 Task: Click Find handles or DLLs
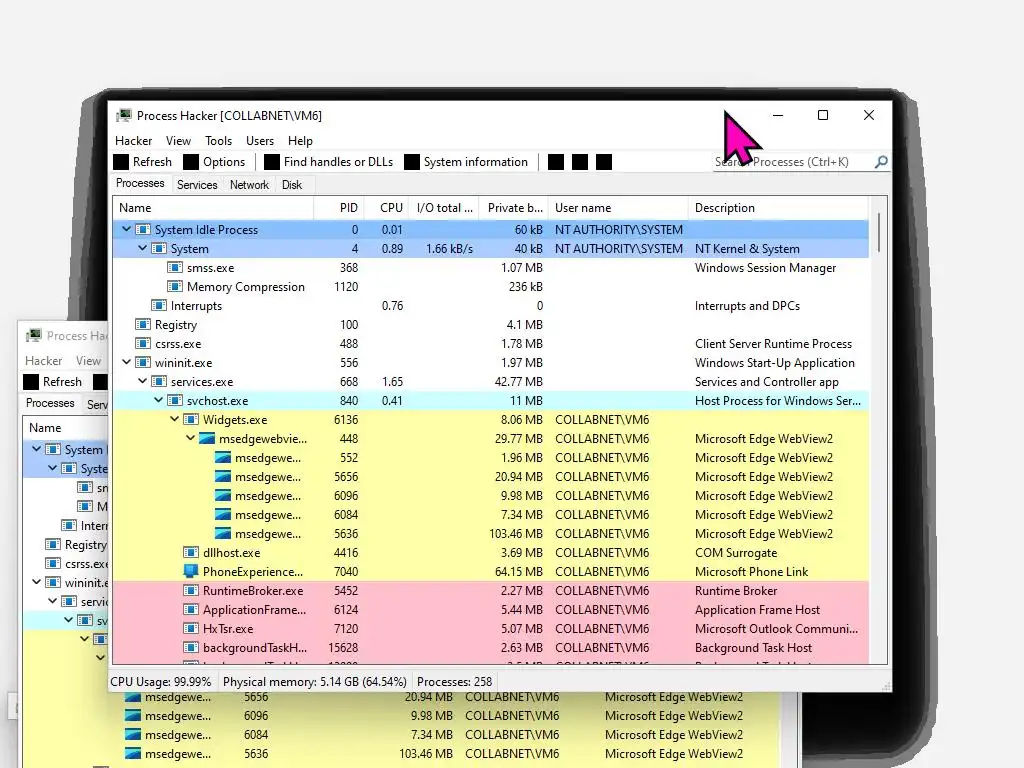coord(328,162)
